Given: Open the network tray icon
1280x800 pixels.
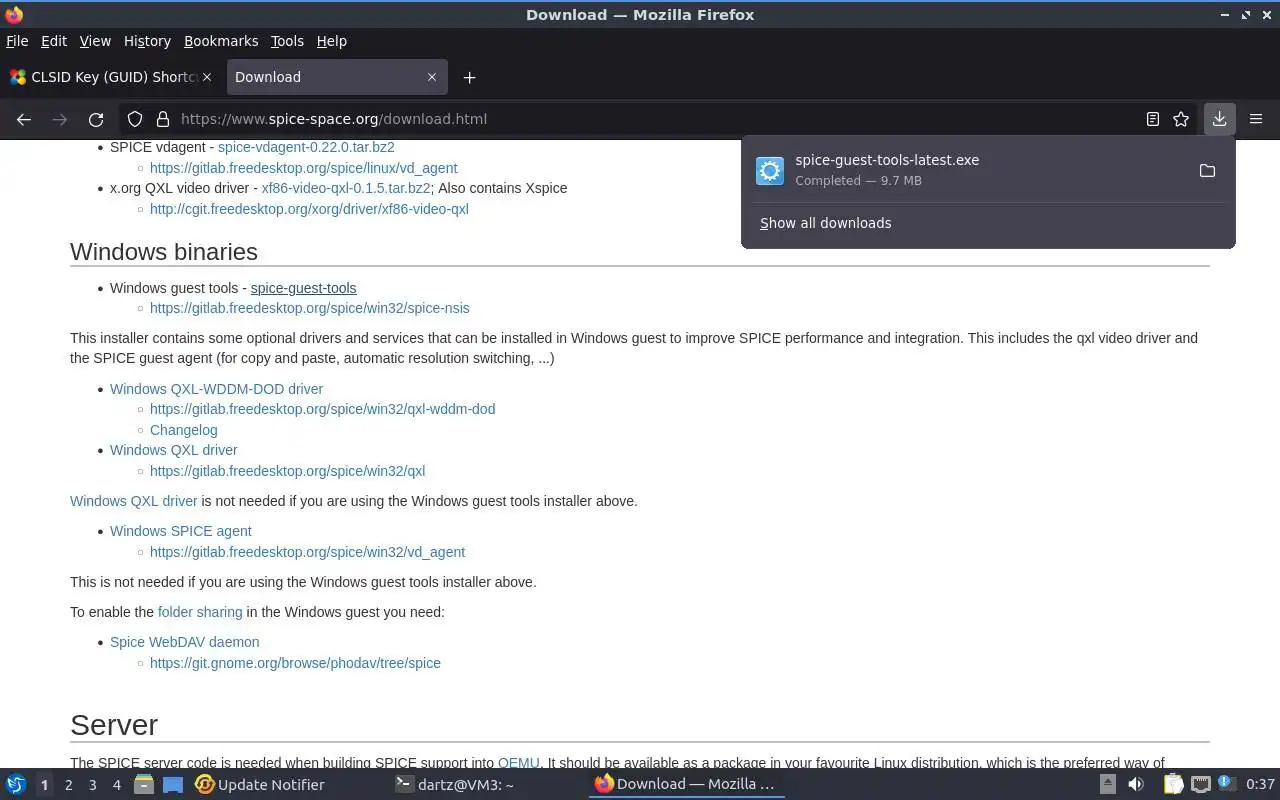Looking at the screenshot, I should [1200, 785].
